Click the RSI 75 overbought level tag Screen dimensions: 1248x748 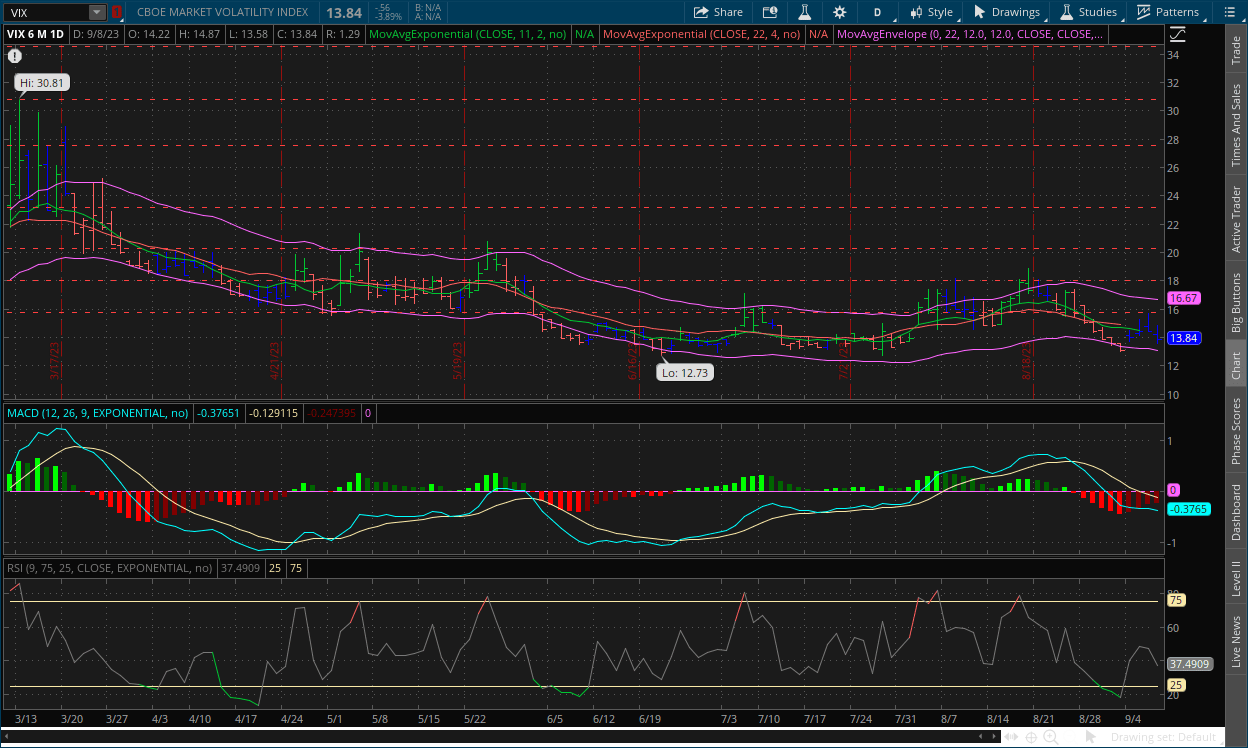click(x=1176, y=600)
